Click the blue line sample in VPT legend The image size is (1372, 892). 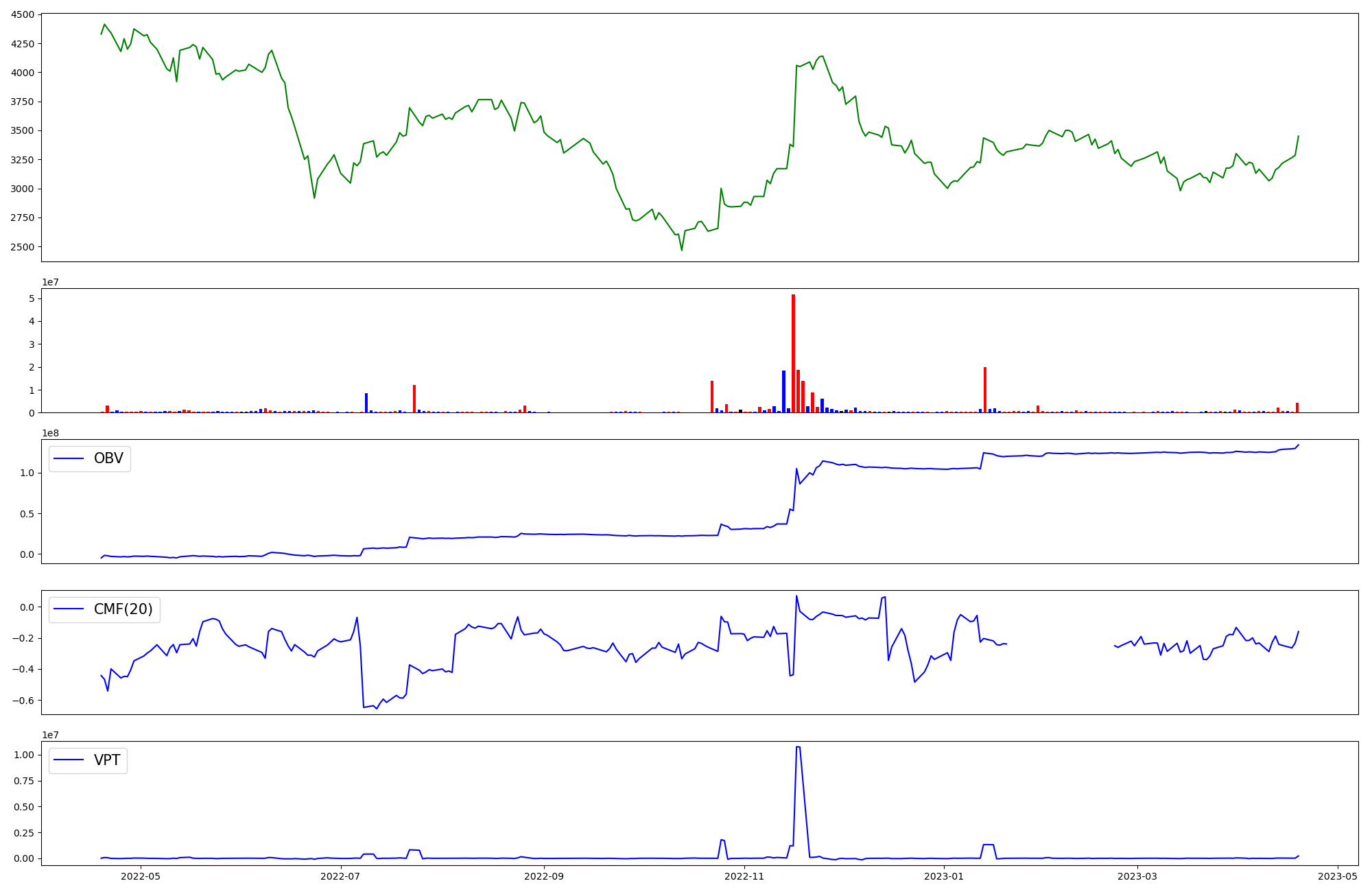[69, 760]
